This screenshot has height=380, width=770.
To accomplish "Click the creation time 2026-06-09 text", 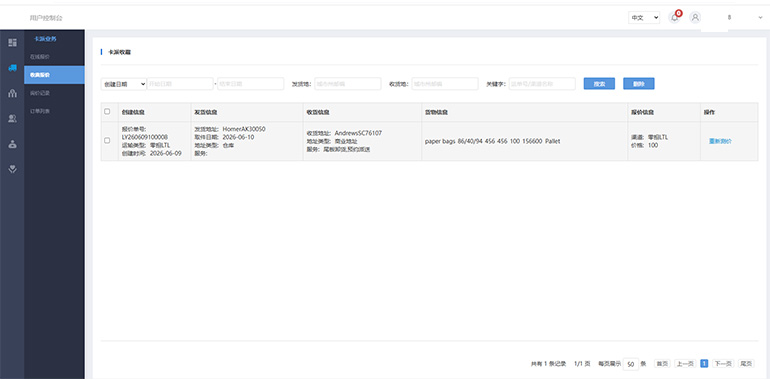I will point(165,153).
